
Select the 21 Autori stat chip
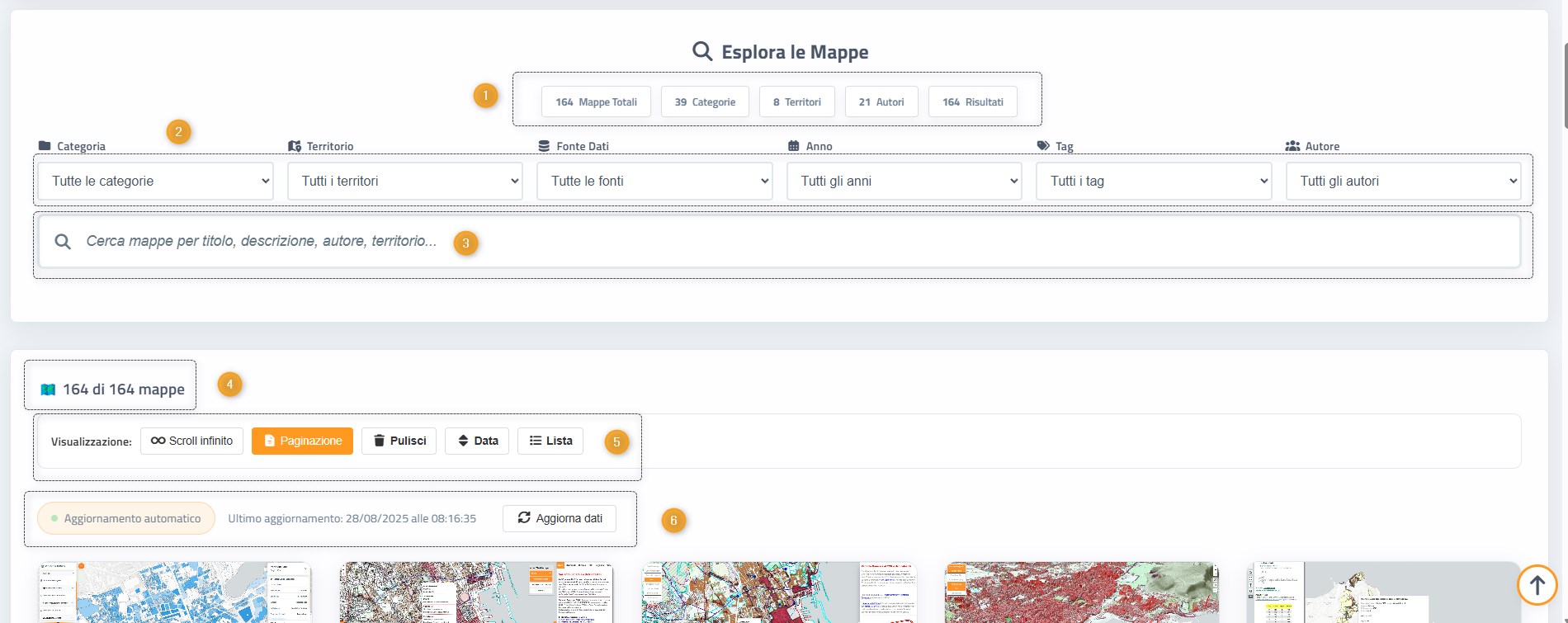click(x=881, y=102)
